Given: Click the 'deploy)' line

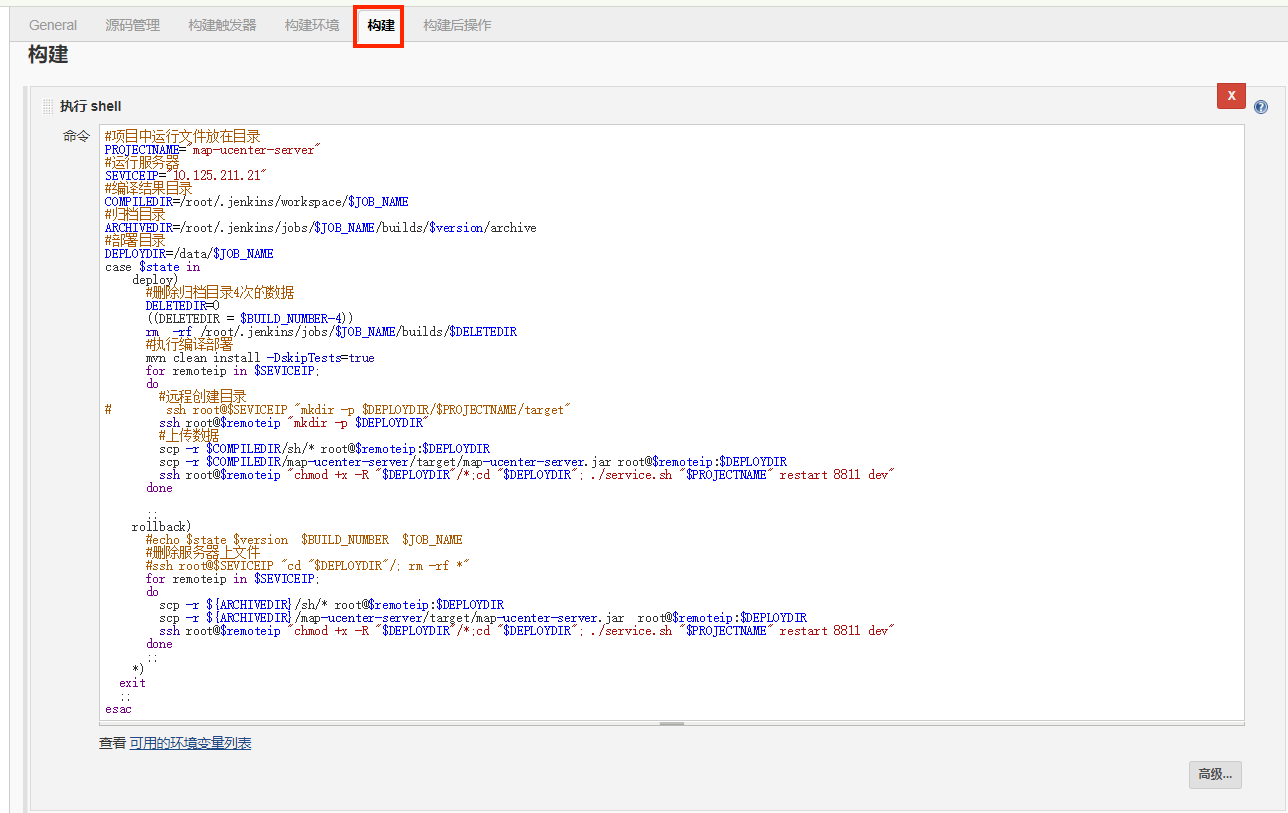Looking at the screenshot, I should (155, 280).
